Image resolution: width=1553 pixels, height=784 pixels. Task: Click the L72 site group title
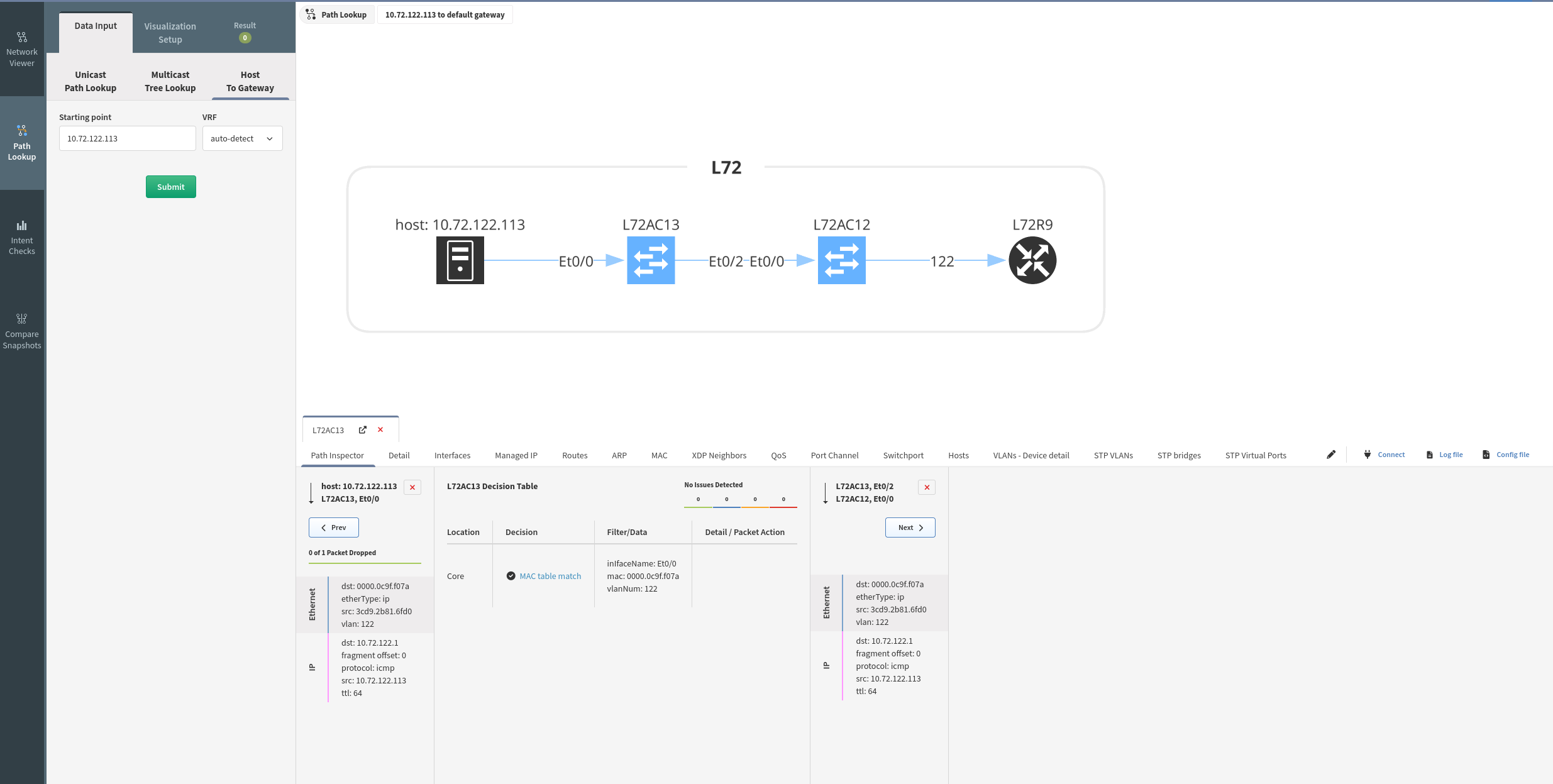[726, 167]
